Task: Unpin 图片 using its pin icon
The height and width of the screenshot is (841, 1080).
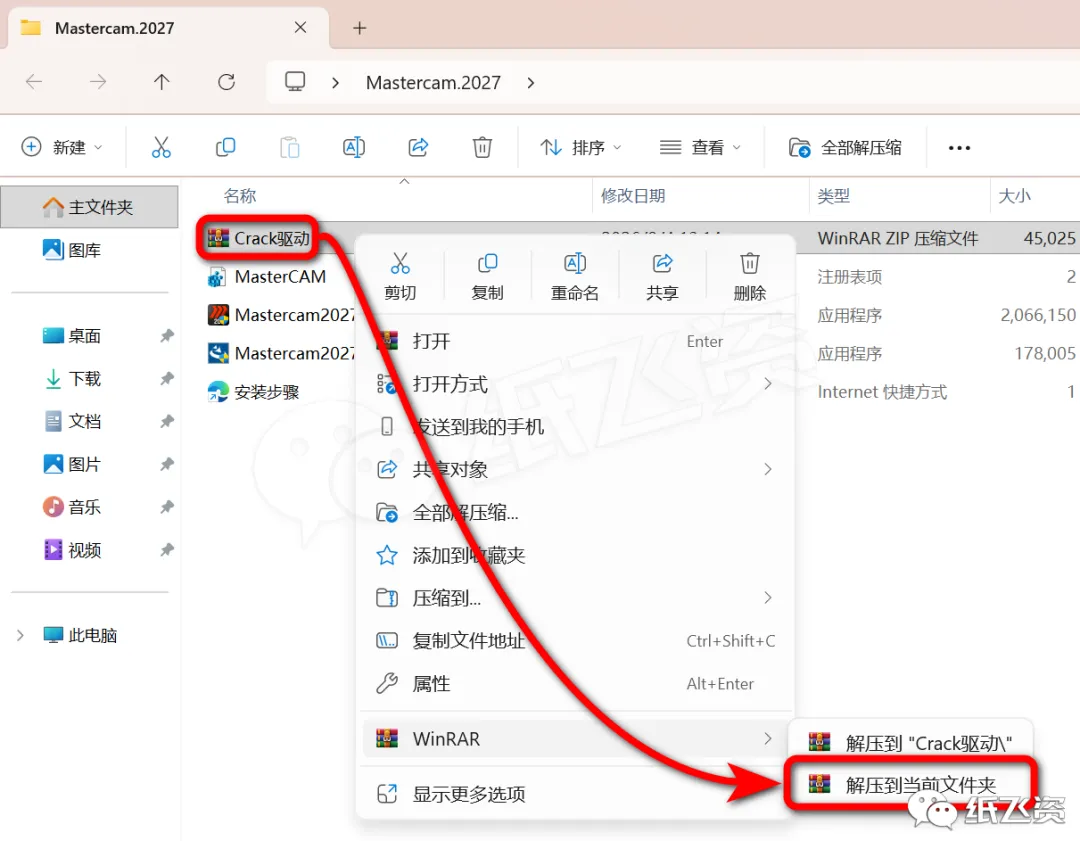Action: [167, 464]
